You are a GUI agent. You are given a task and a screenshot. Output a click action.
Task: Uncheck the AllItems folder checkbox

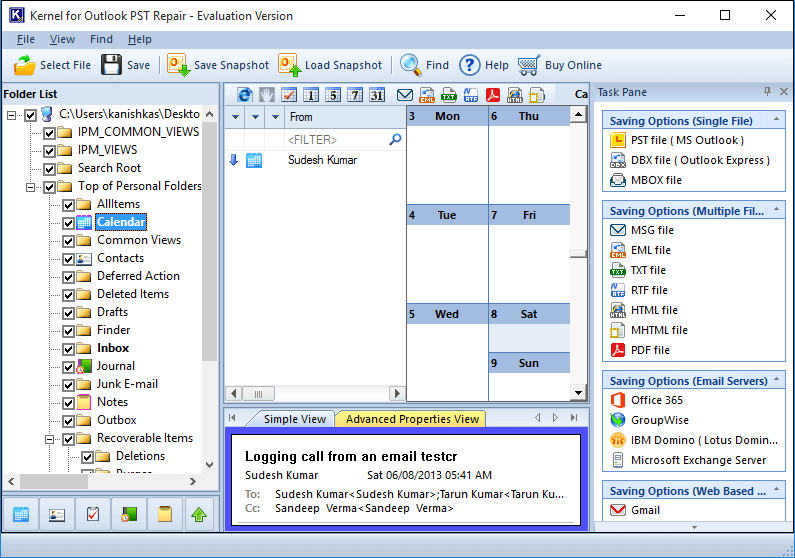click(68, 205)
